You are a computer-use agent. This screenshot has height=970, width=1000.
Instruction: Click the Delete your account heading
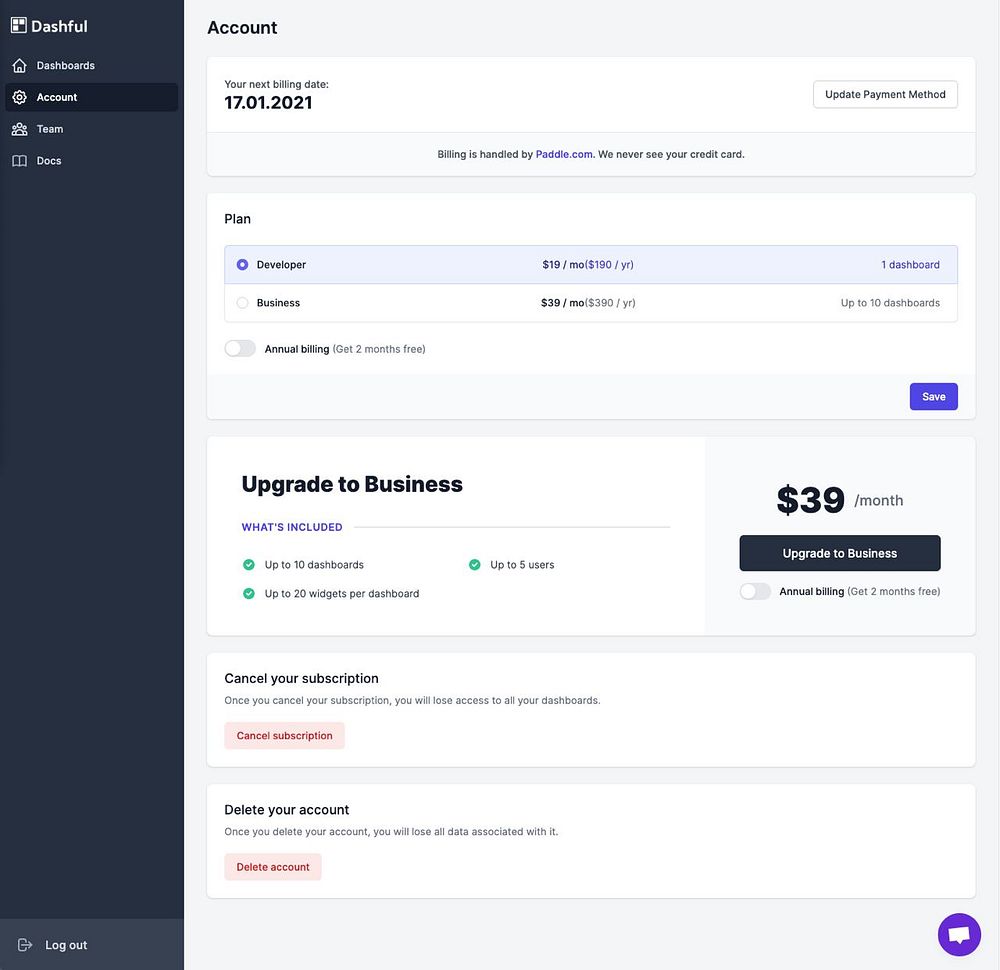coord(287,810)
